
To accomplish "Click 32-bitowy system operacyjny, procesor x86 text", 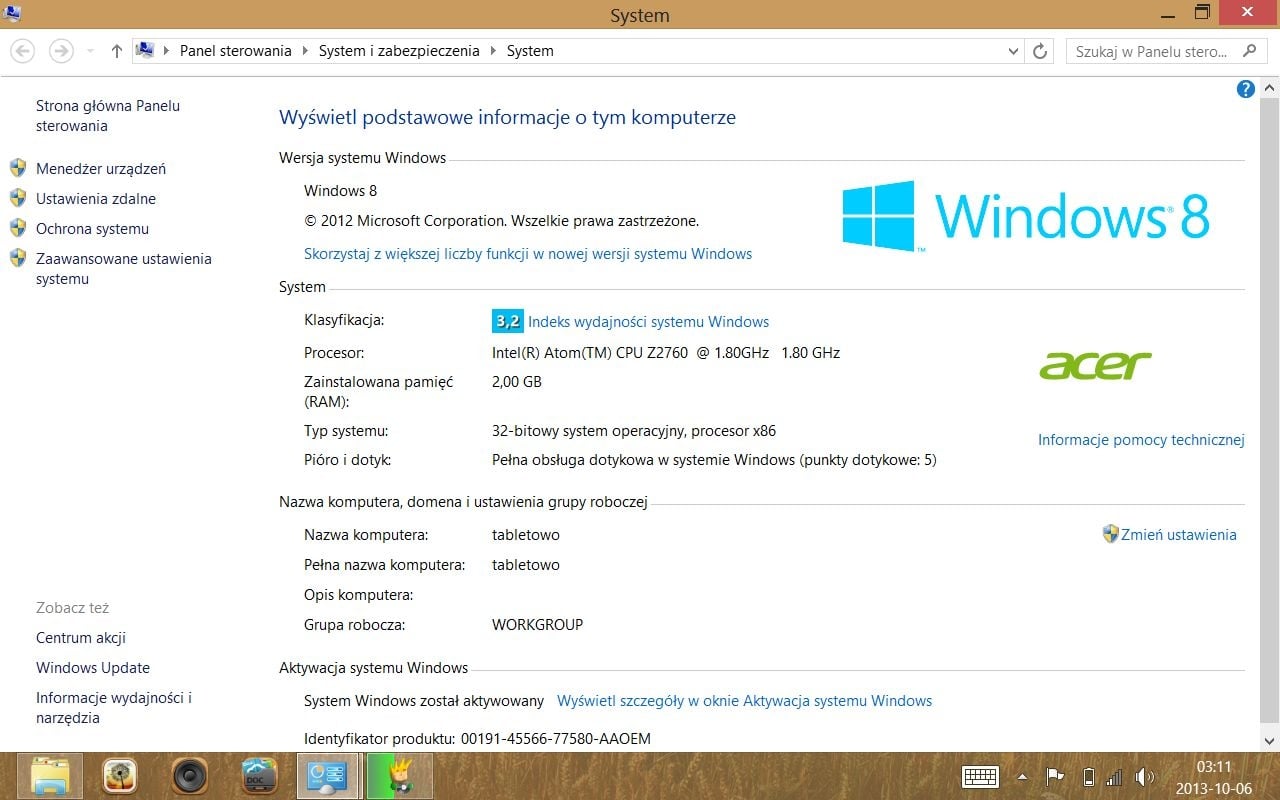I will point(634,431).
